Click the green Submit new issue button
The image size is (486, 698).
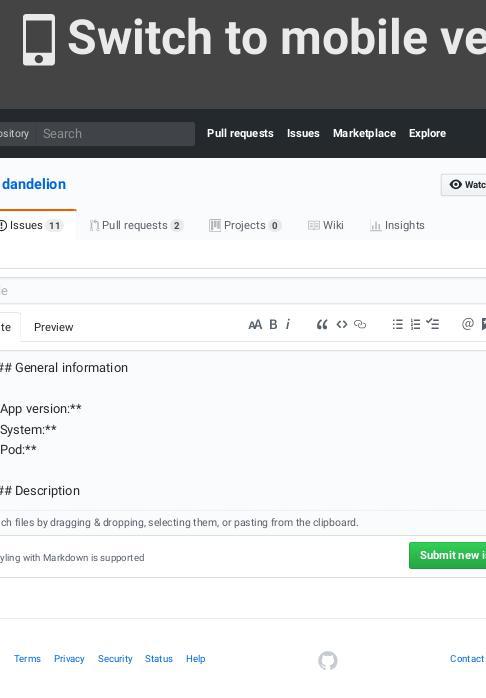447,556
